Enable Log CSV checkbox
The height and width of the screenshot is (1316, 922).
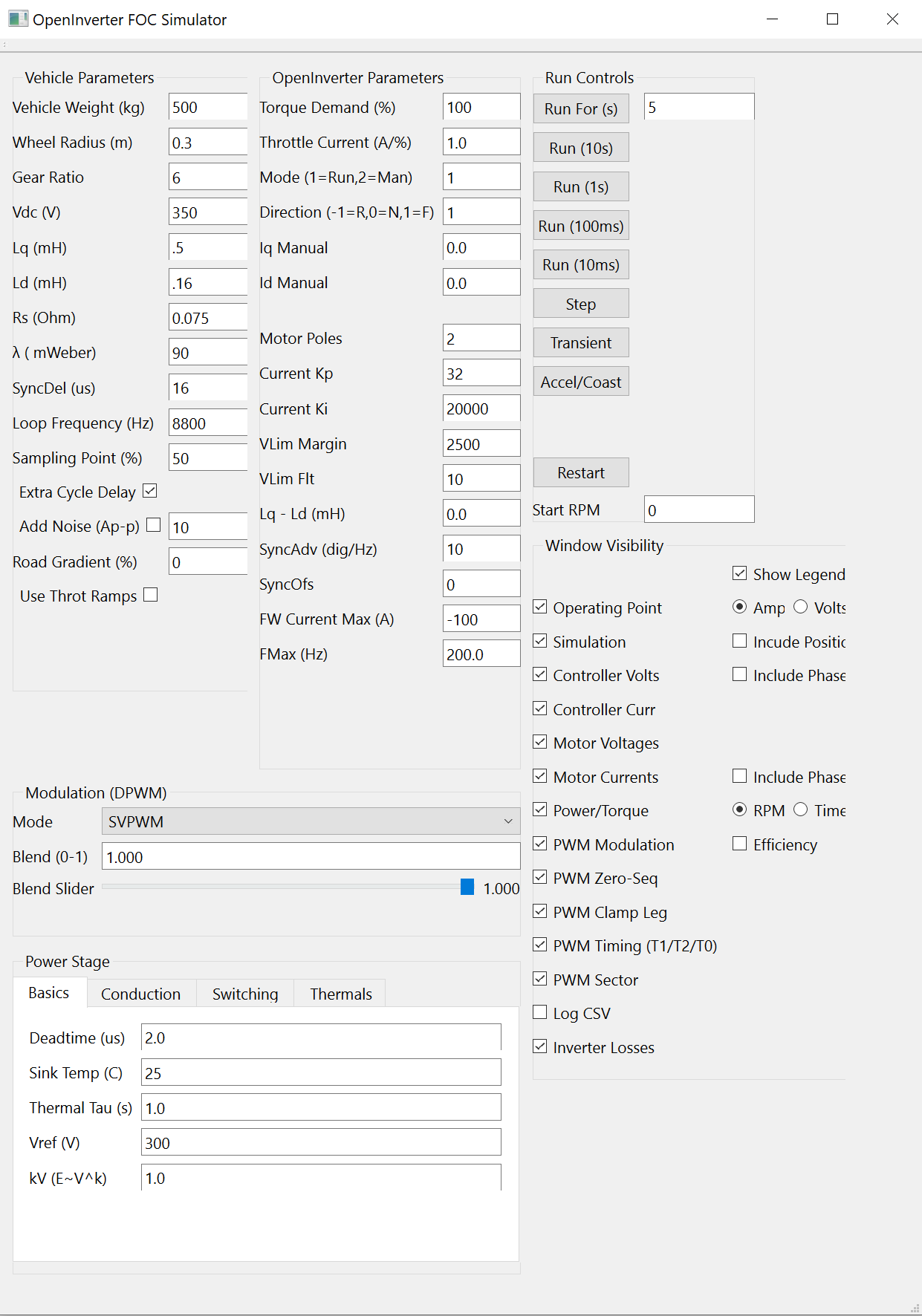[x=540, y=1012]
